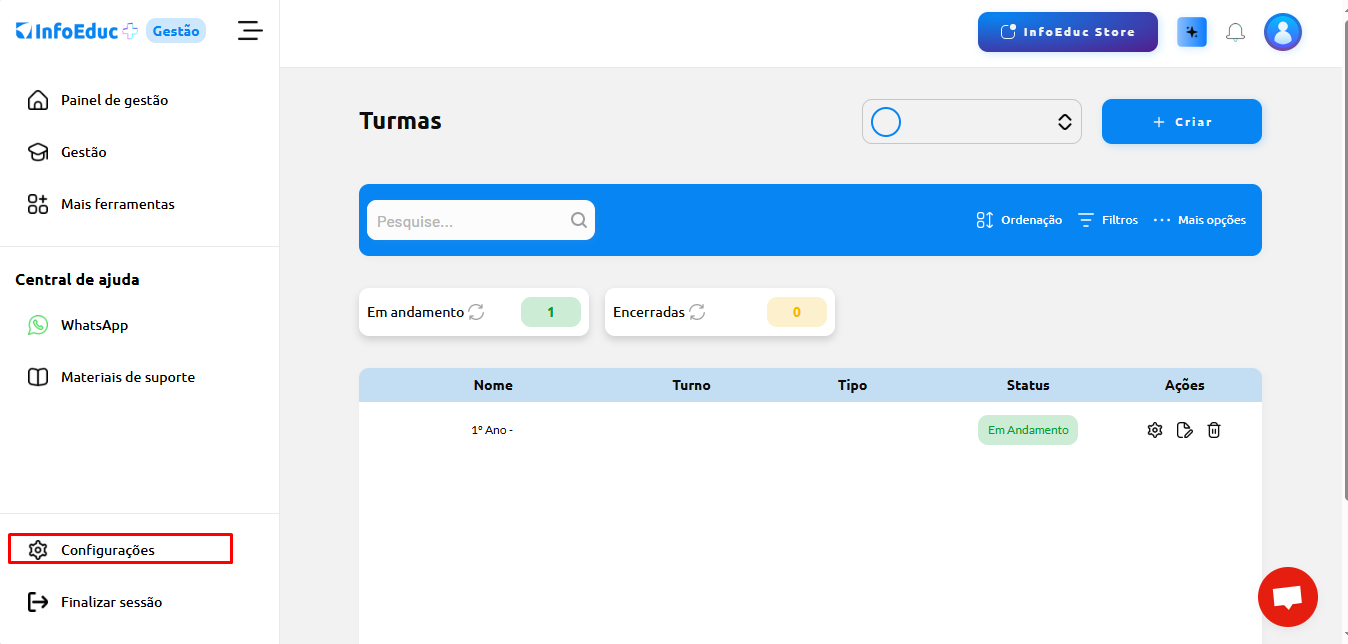Click the InfoEduc logo
The width and height of the screenshot is (1348, 644).
77,31
